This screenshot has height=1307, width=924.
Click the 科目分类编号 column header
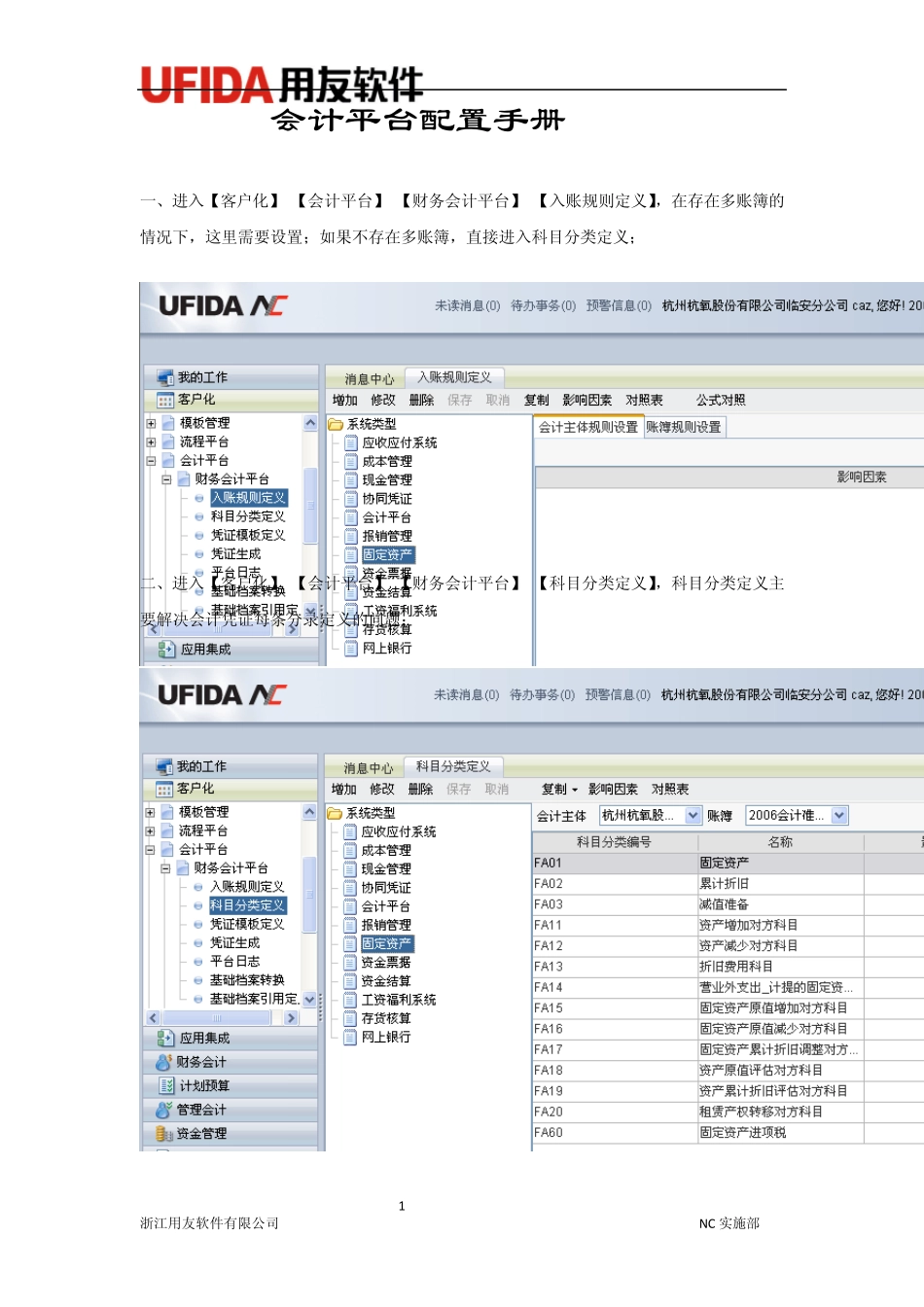point(614,842)
